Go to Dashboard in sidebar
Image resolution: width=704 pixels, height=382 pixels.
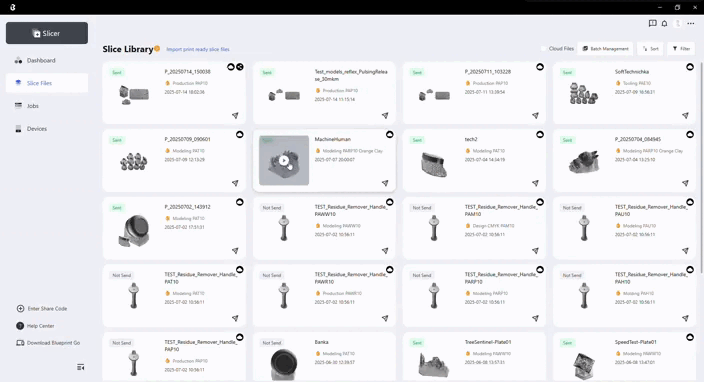click(41, 60)
